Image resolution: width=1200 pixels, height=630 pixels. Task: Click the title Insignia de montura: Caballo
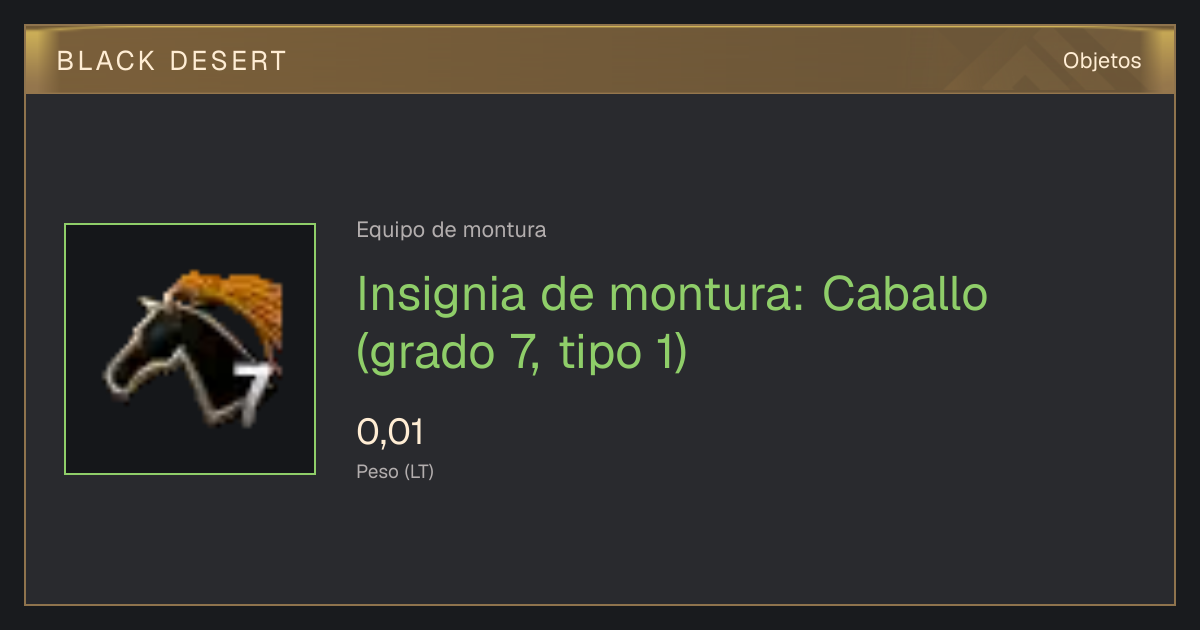(x=672, y=293)
